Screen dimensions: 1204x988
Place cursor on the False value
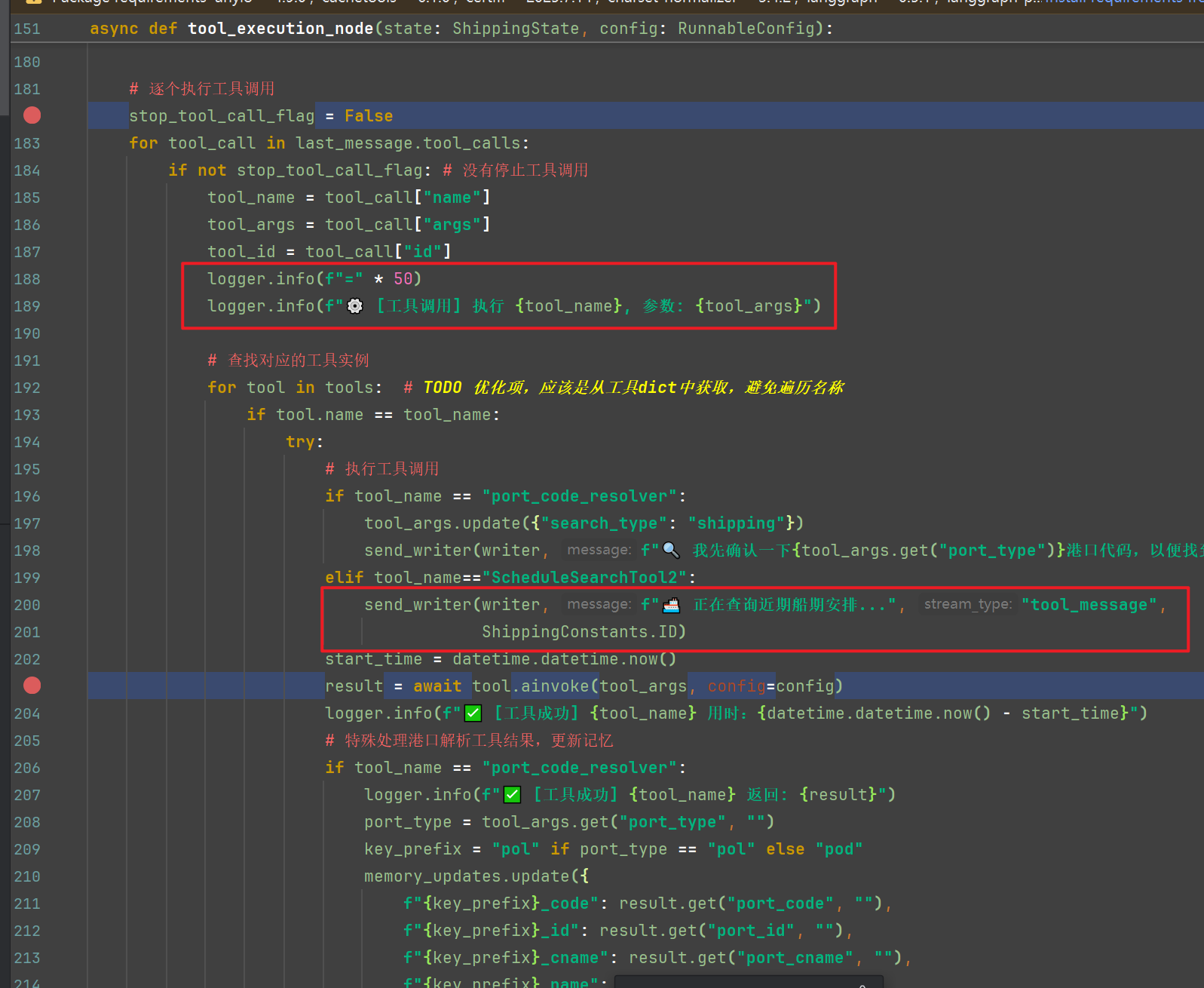coord(369,116)
